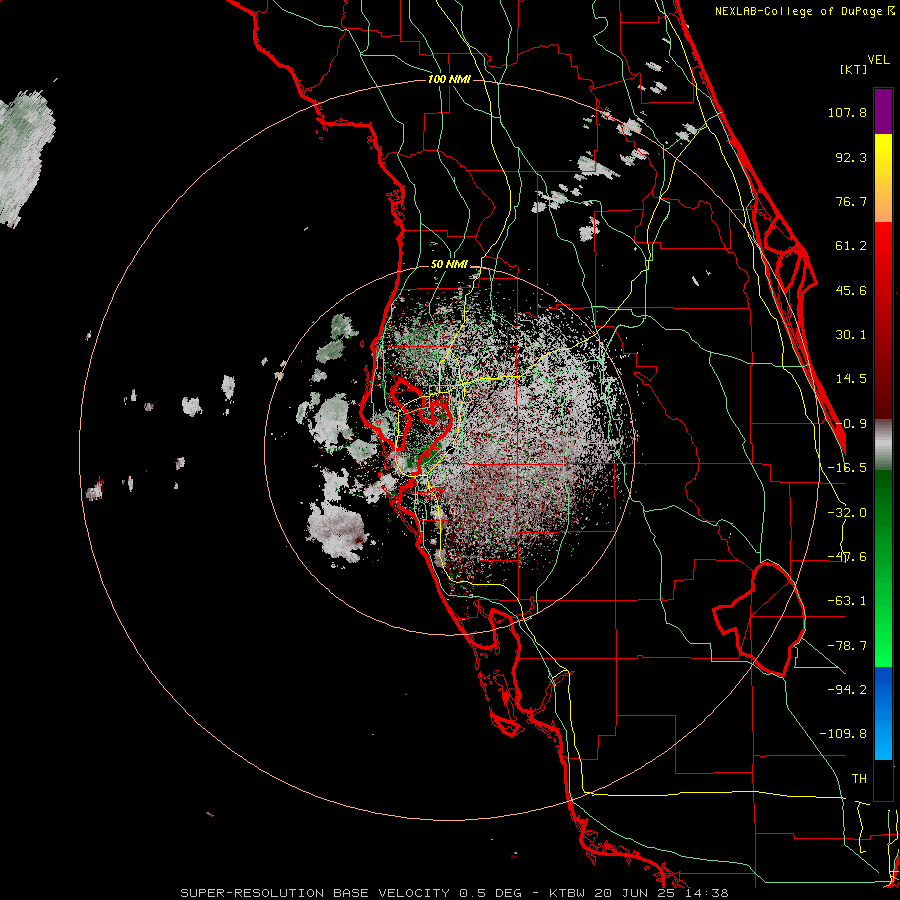This screenshot has width=900, height=900.
Task: Click the VEL legend title
Action: coord(879,60)
